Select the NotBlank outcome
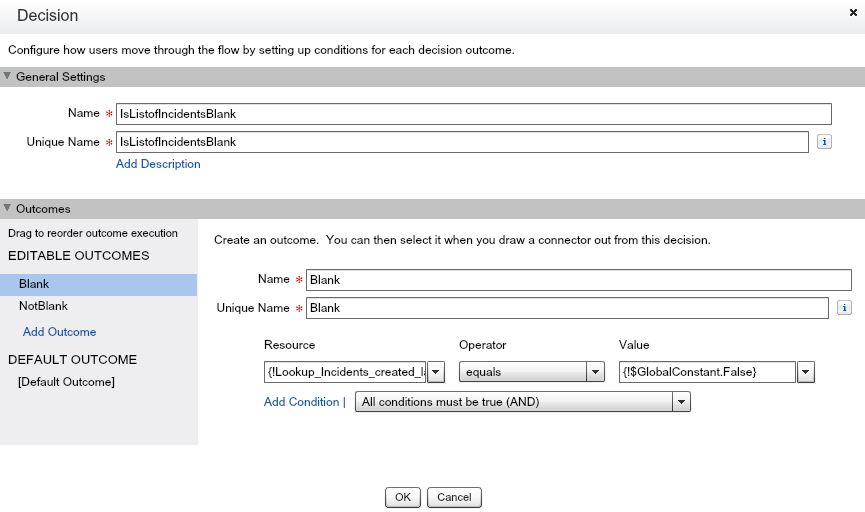This screenshot has width=865, height=512. point(43,306)
